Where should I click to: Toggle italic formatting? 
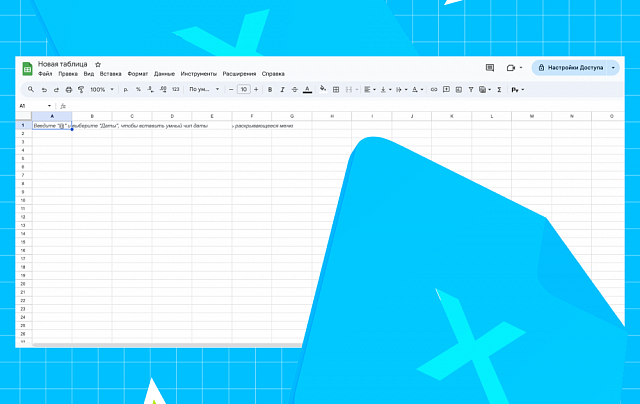coord(282,90)
